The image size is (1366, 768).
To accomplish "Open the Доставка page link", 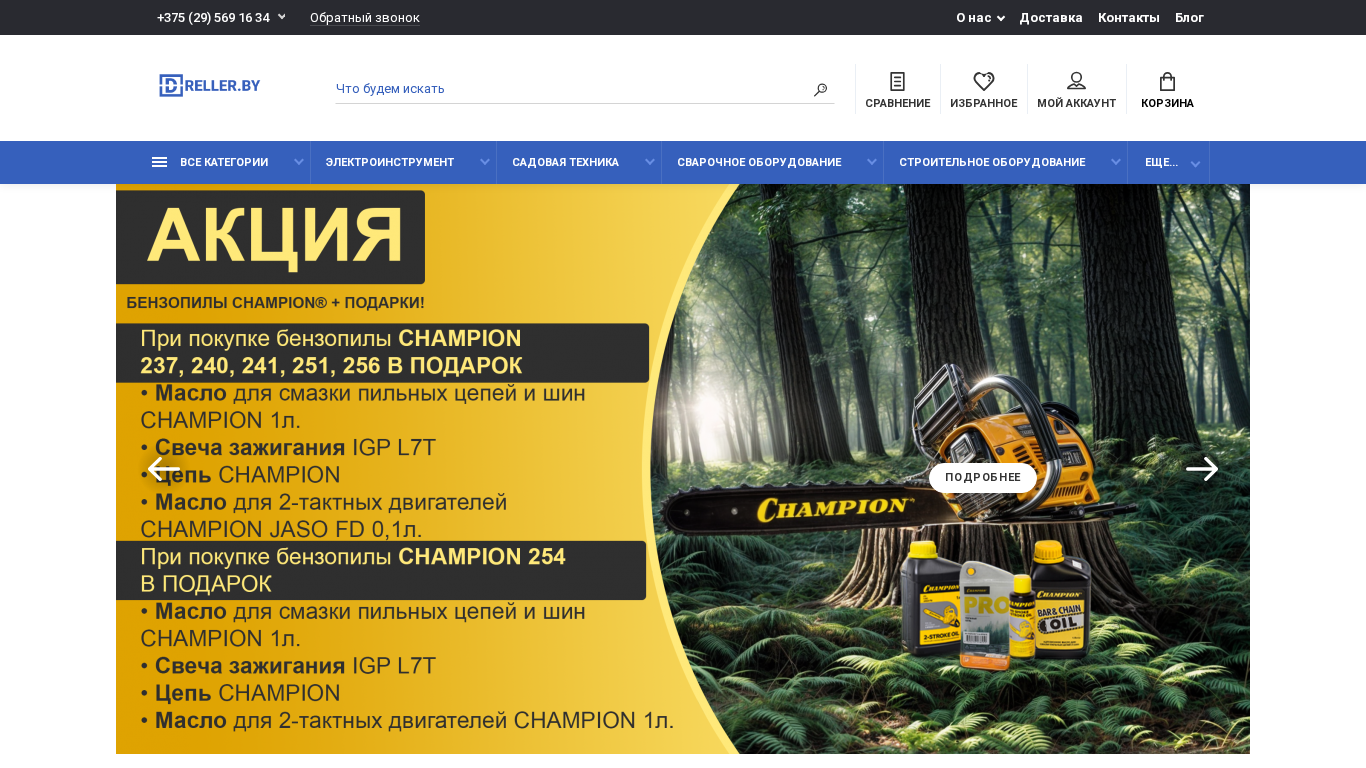I will click(1051, 18).
